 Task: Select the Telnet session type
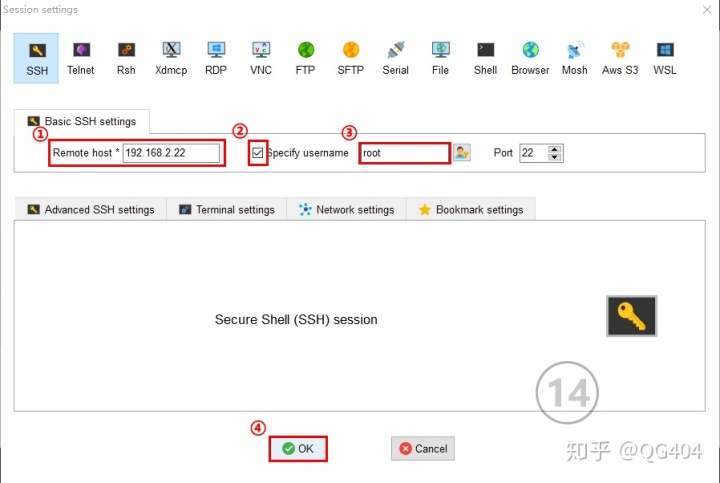pos(81,58)
